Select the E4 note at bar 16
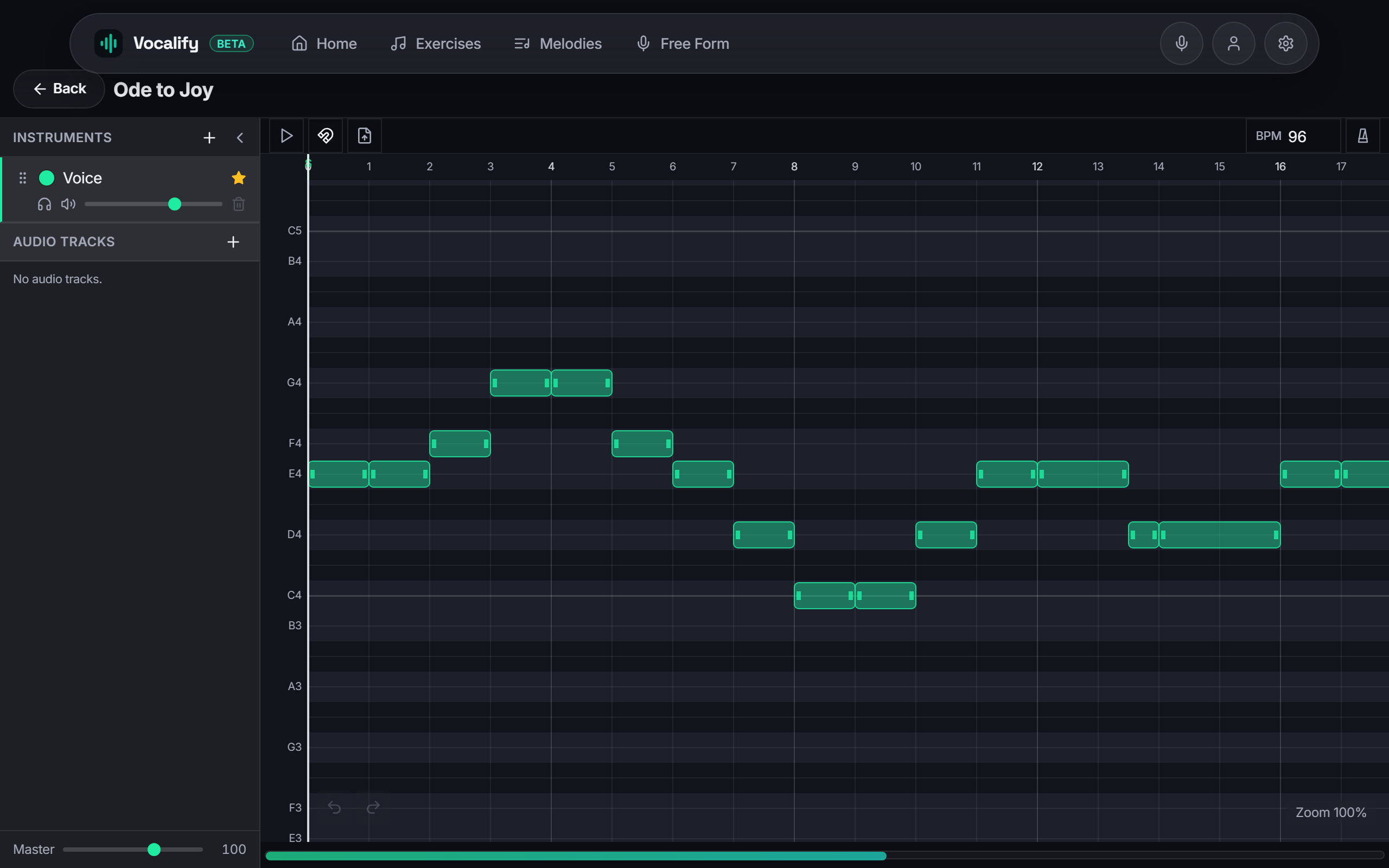This screenshot has height=868, width=1389. tap(1311, 474)
